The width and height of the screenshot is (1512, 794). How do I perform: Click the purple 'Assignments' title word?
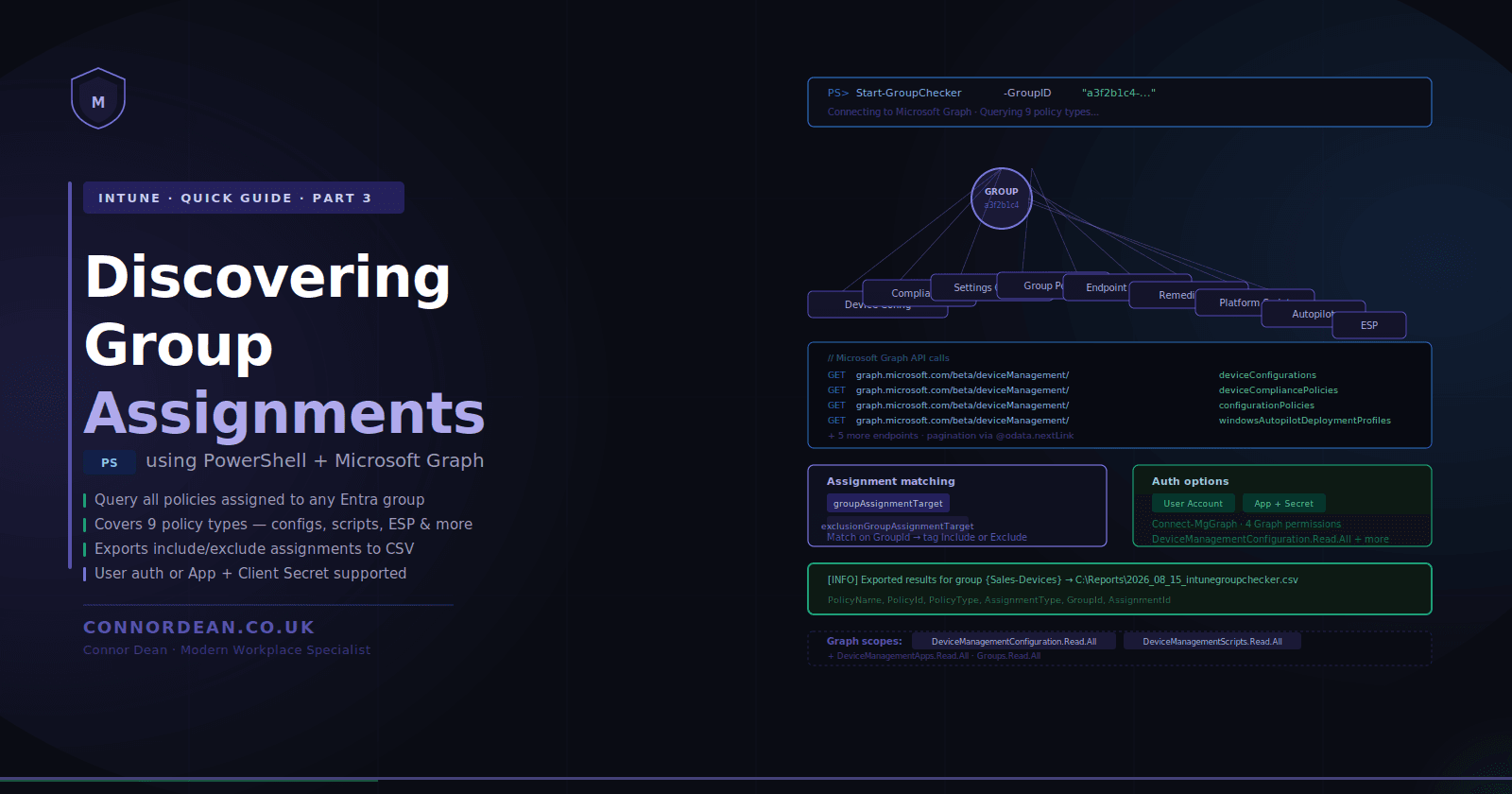[x=284, y=413]
